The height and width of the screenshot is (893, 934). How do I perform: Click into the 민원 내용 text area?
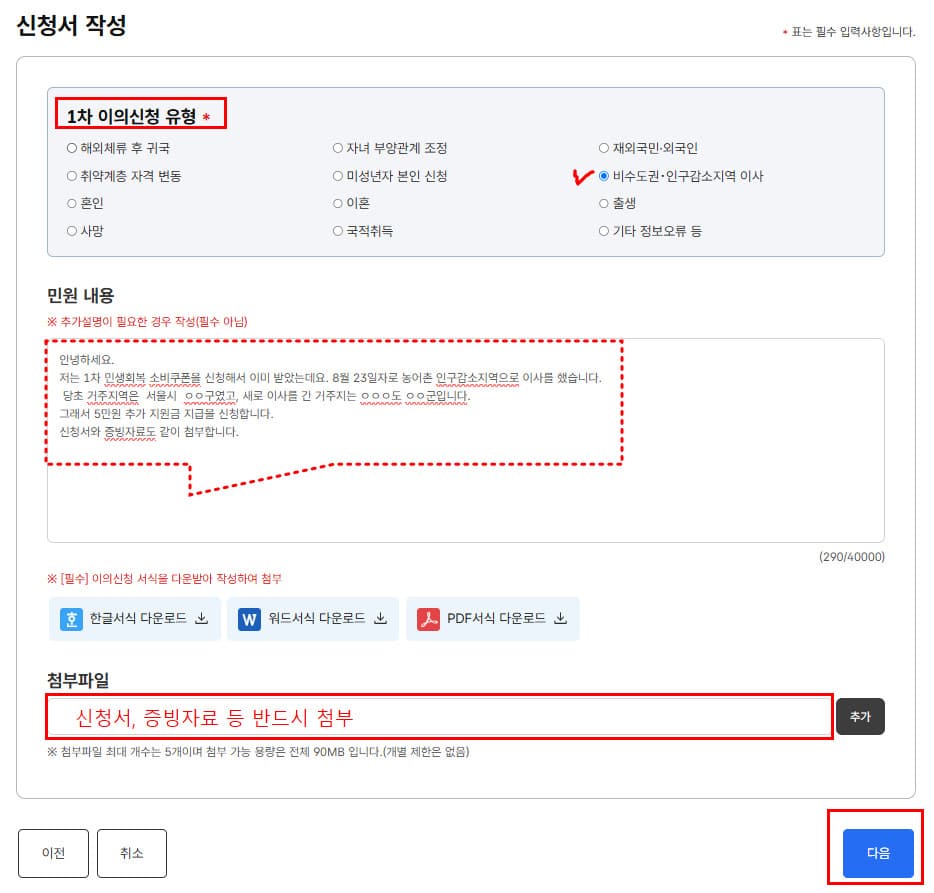click(466, 441)
